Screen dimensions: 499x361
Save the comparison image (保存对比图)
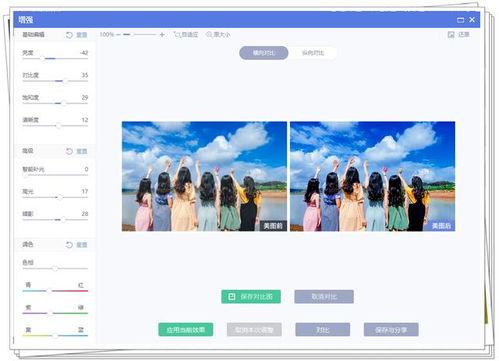pyautogui.click(x=251, y=296)
